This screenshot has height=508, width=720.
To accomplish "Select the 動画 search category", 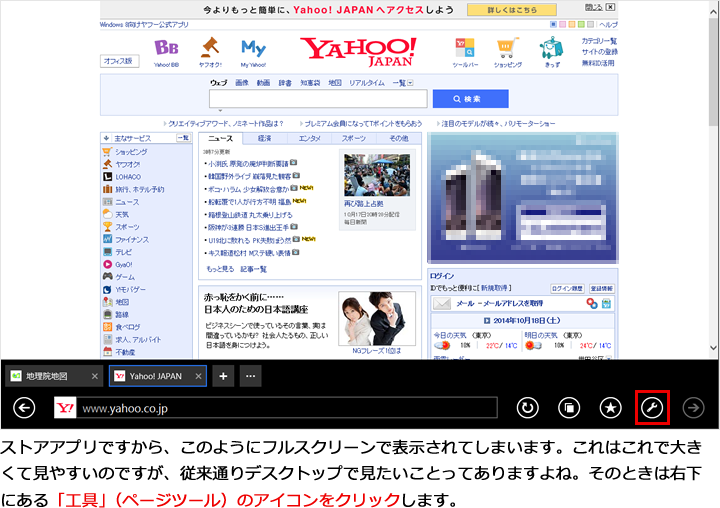I will click(x=264, y=83).
